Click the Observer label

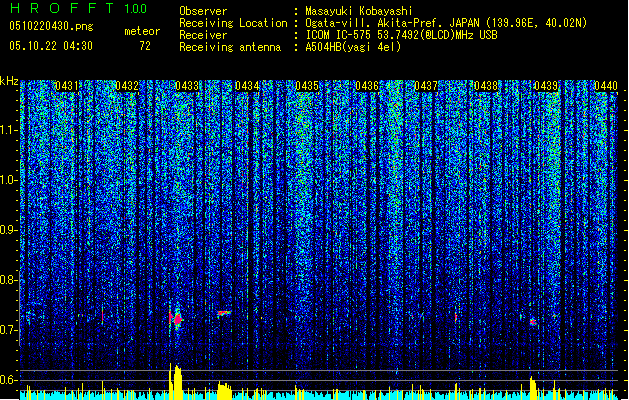coord(203,11)
